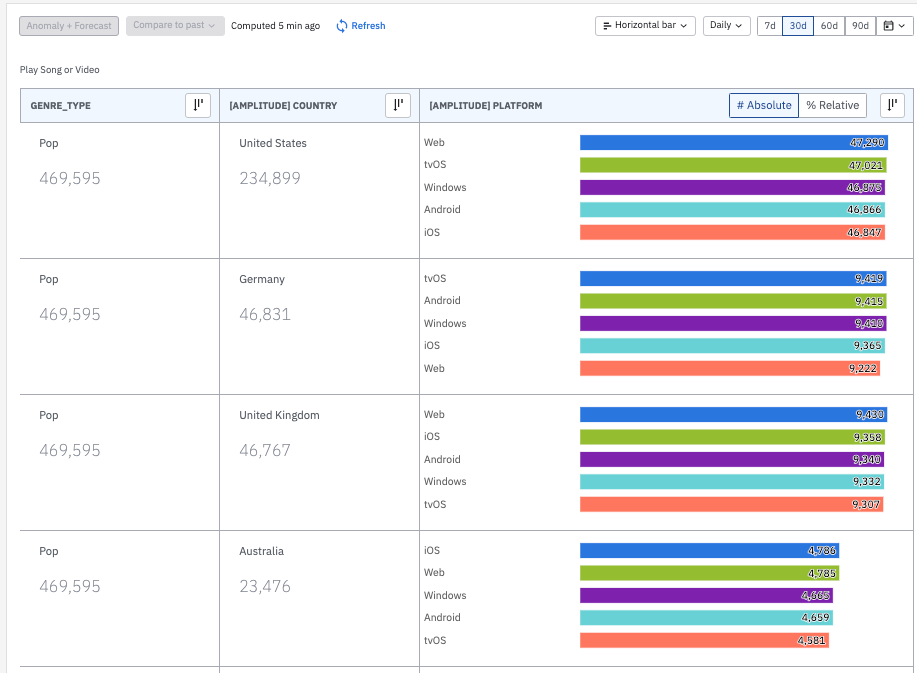Select the 30d time range tab

point(798,26)
